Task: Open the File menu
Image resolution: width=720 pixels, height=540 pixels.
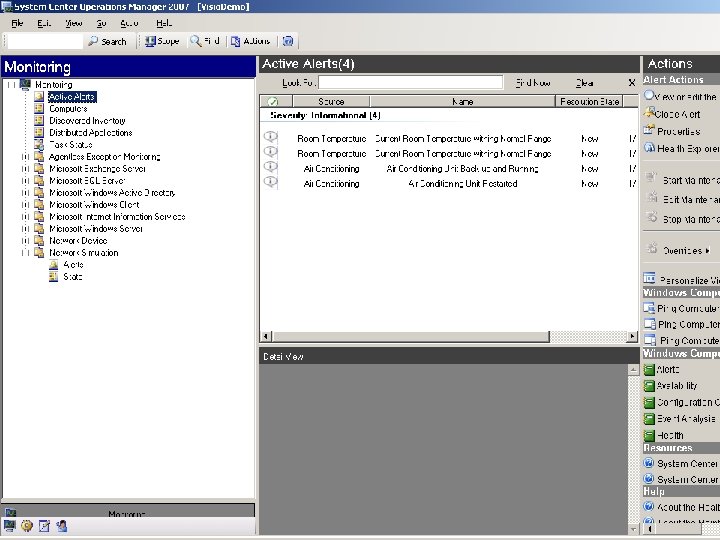Action: [x=17, y=23]
